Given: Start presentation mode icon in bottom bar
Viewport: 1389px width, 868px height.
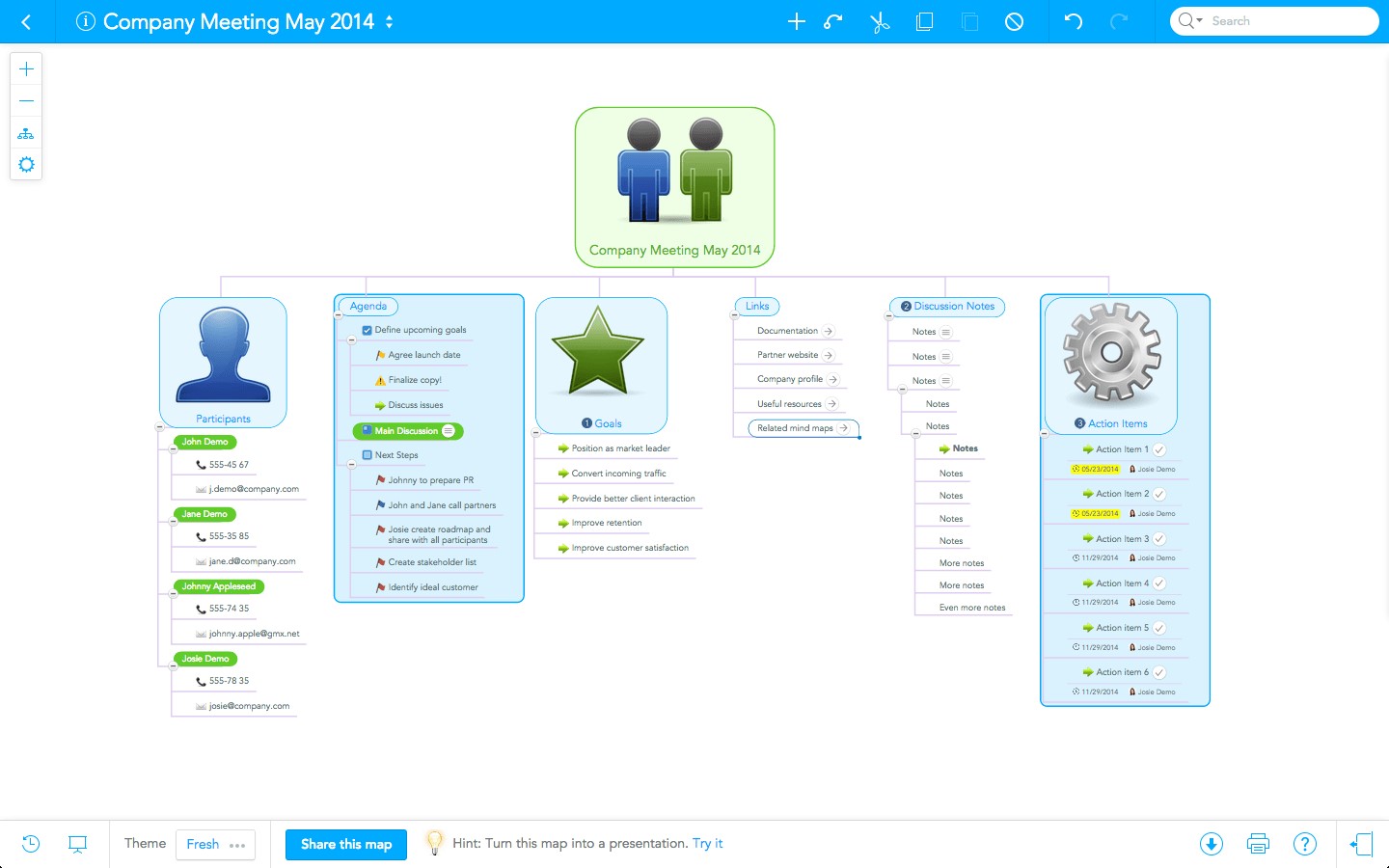Looking at the screenshot, I should click(78, 844).
